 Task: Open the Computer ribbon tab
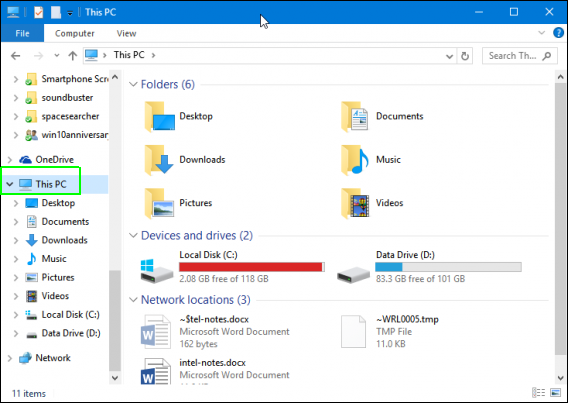pyautogui.click(x=75, y=33)
